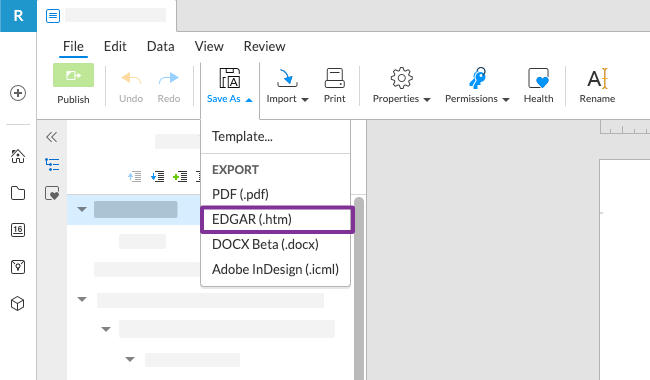
Task: Collapse the third-level outline section arrow
Action: point(130,359)
